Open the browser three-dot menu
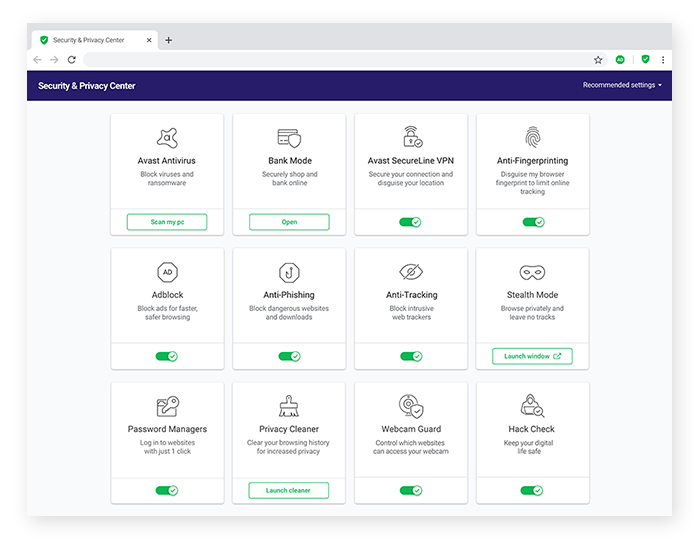Viewport: 700px width, 542px height. click(663, 60)
